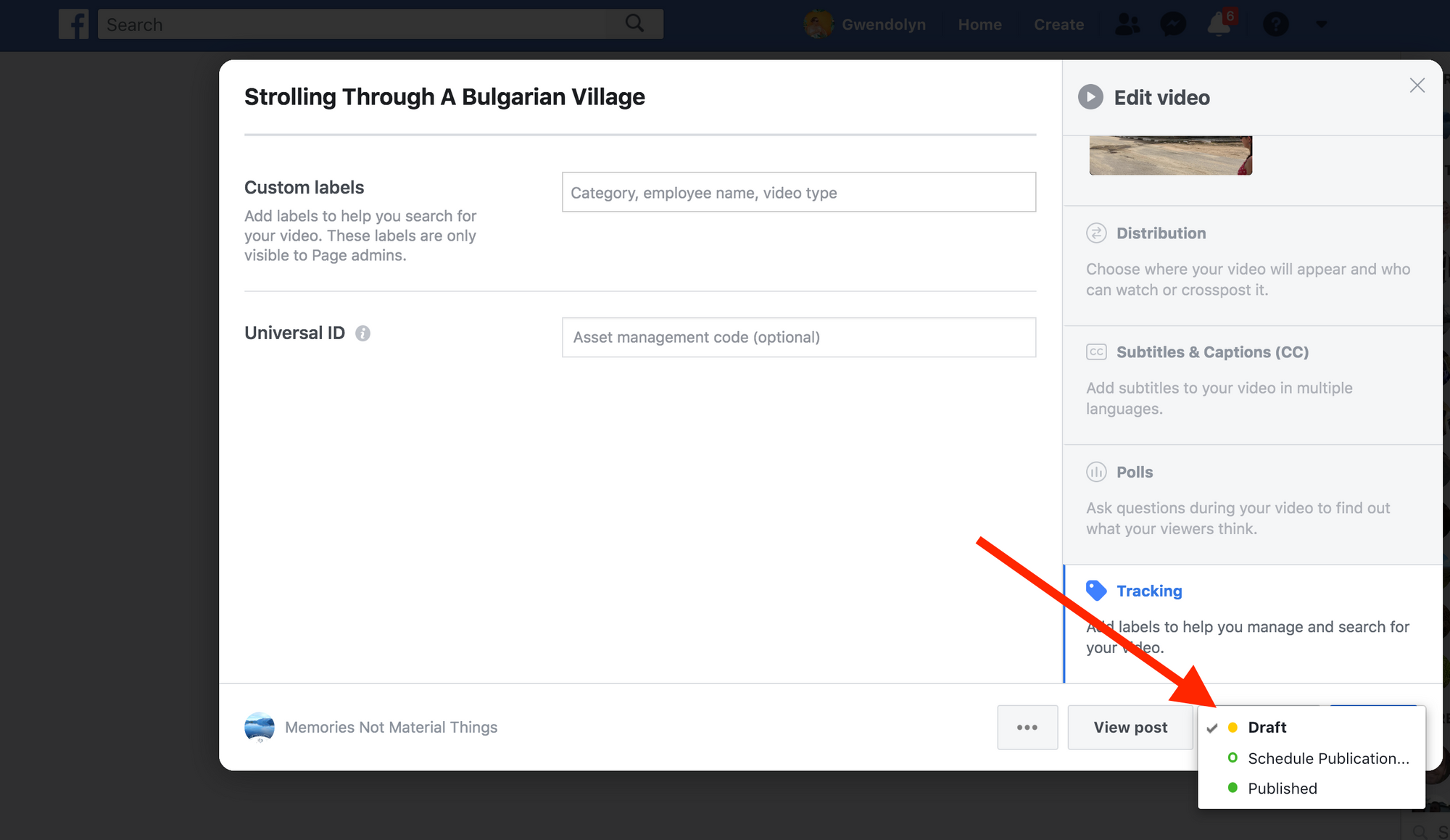Click the video thumbnail preview

click(1170, 155)
